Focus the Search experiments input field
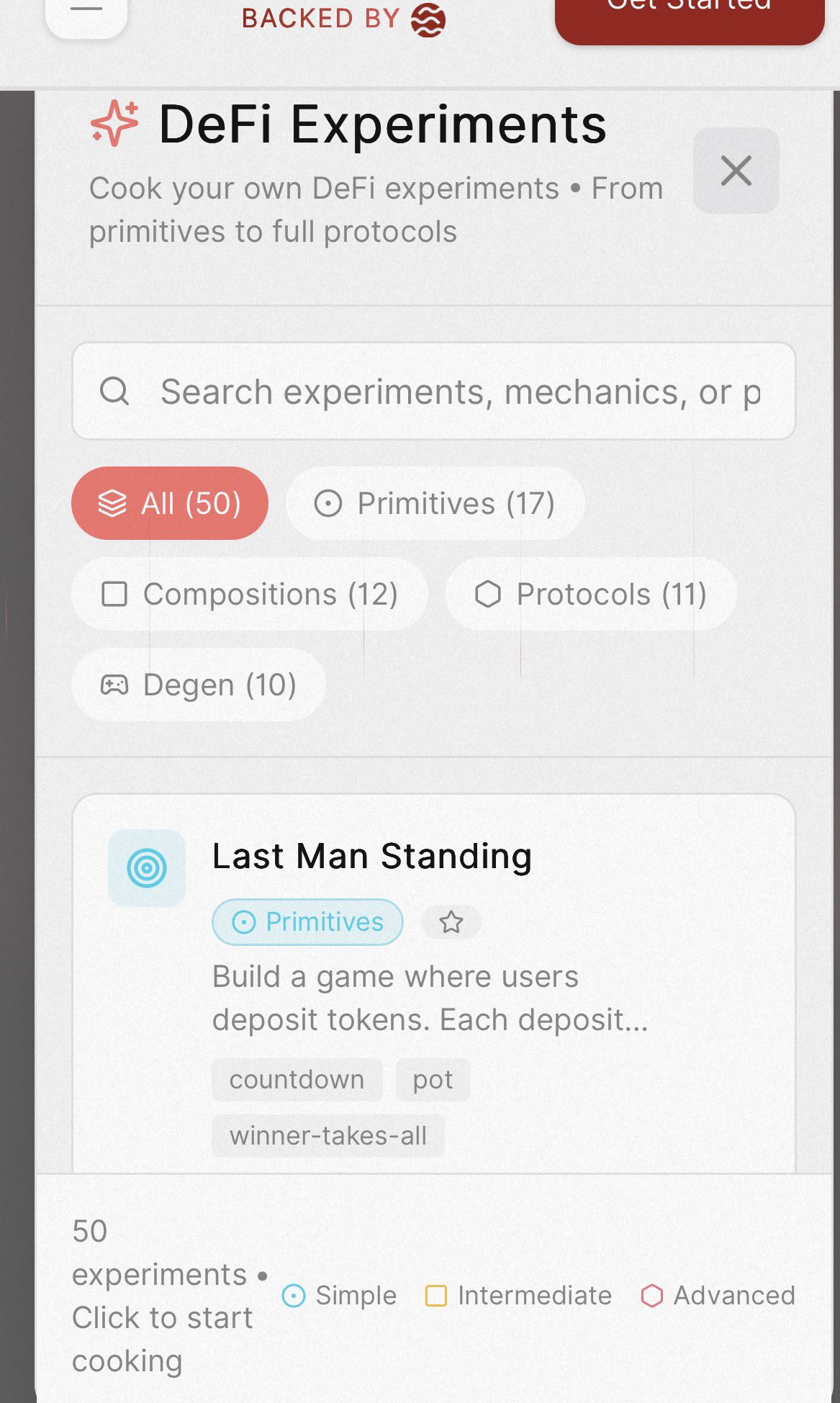840x1403 pixels. [461, 392]
